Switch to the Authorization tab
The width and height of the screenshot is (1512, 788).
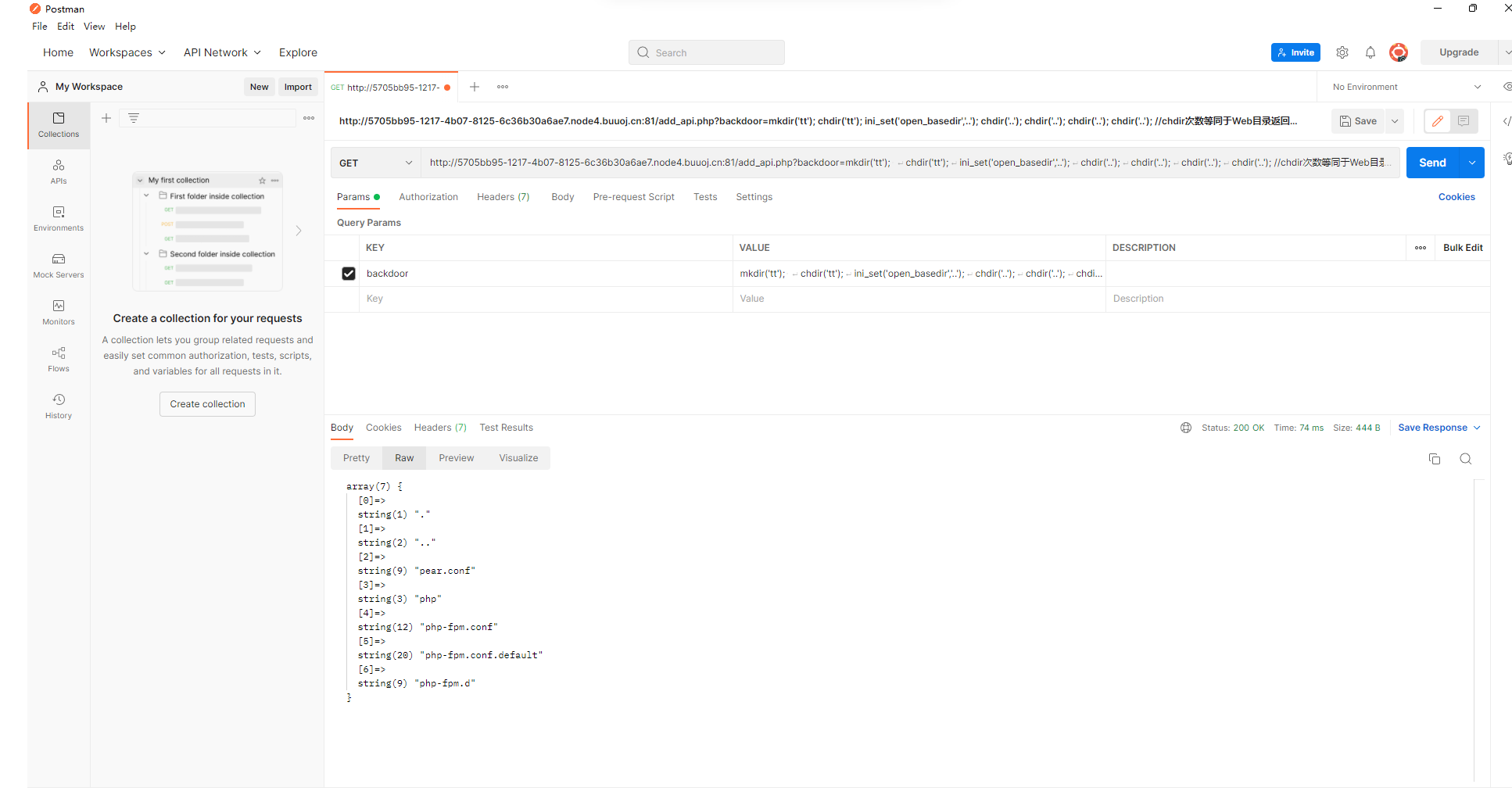[x=428, y=197]
